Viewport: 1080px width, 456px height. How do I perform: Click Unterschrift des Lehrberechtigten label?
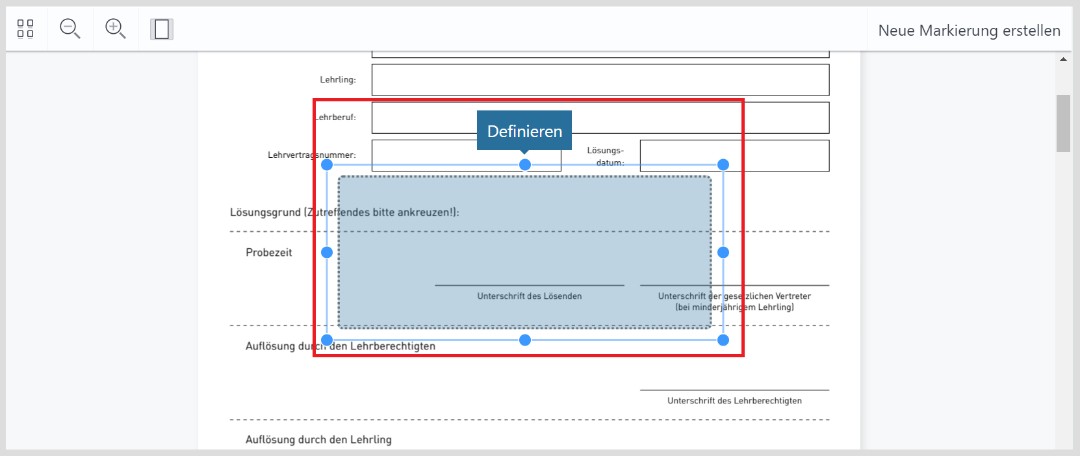tap(734, 400)
